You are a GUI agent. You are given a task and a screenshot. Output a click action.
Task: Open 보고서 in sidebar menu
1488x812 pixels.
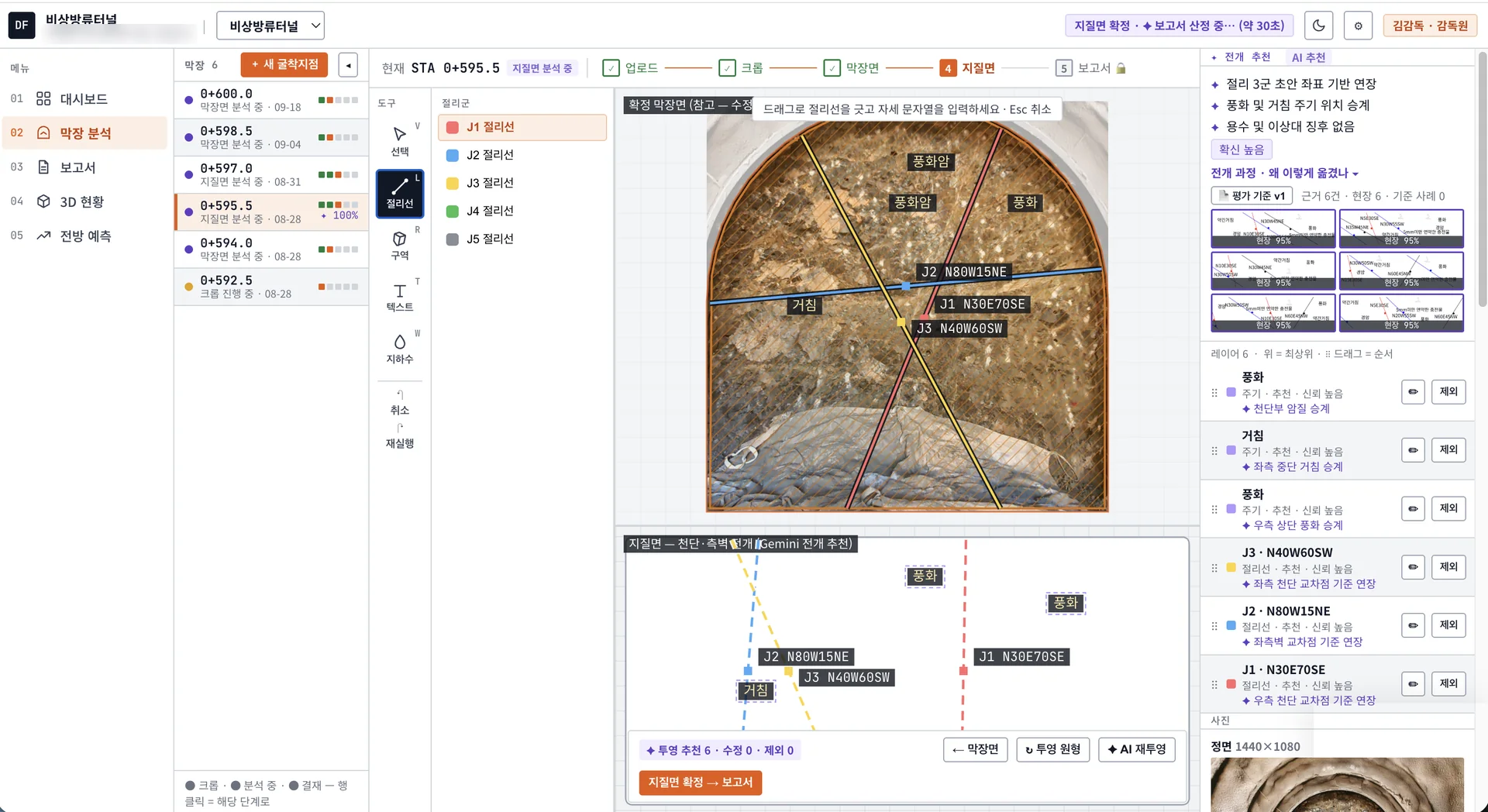pos(84,167)
